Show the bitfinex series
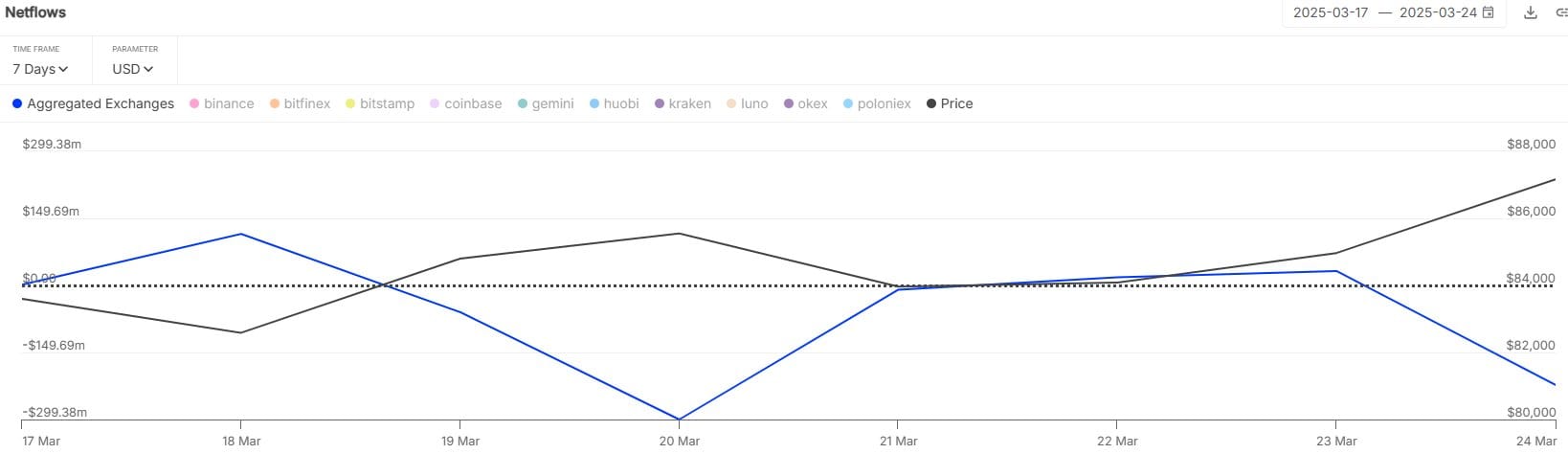 pos(300,103)
